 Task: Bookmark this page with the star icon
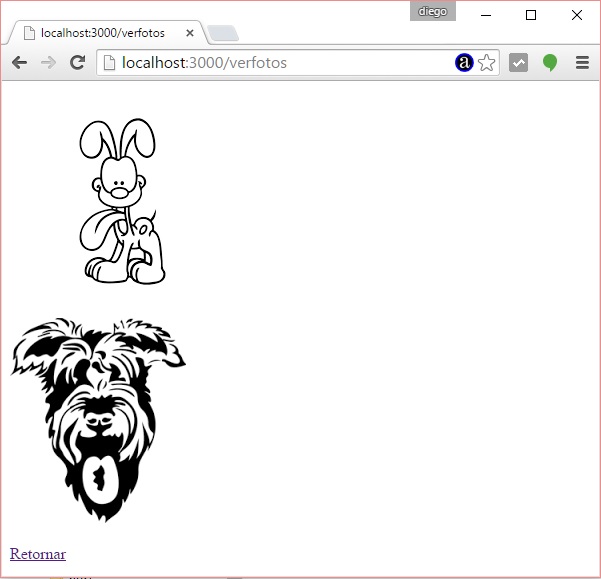487,63
